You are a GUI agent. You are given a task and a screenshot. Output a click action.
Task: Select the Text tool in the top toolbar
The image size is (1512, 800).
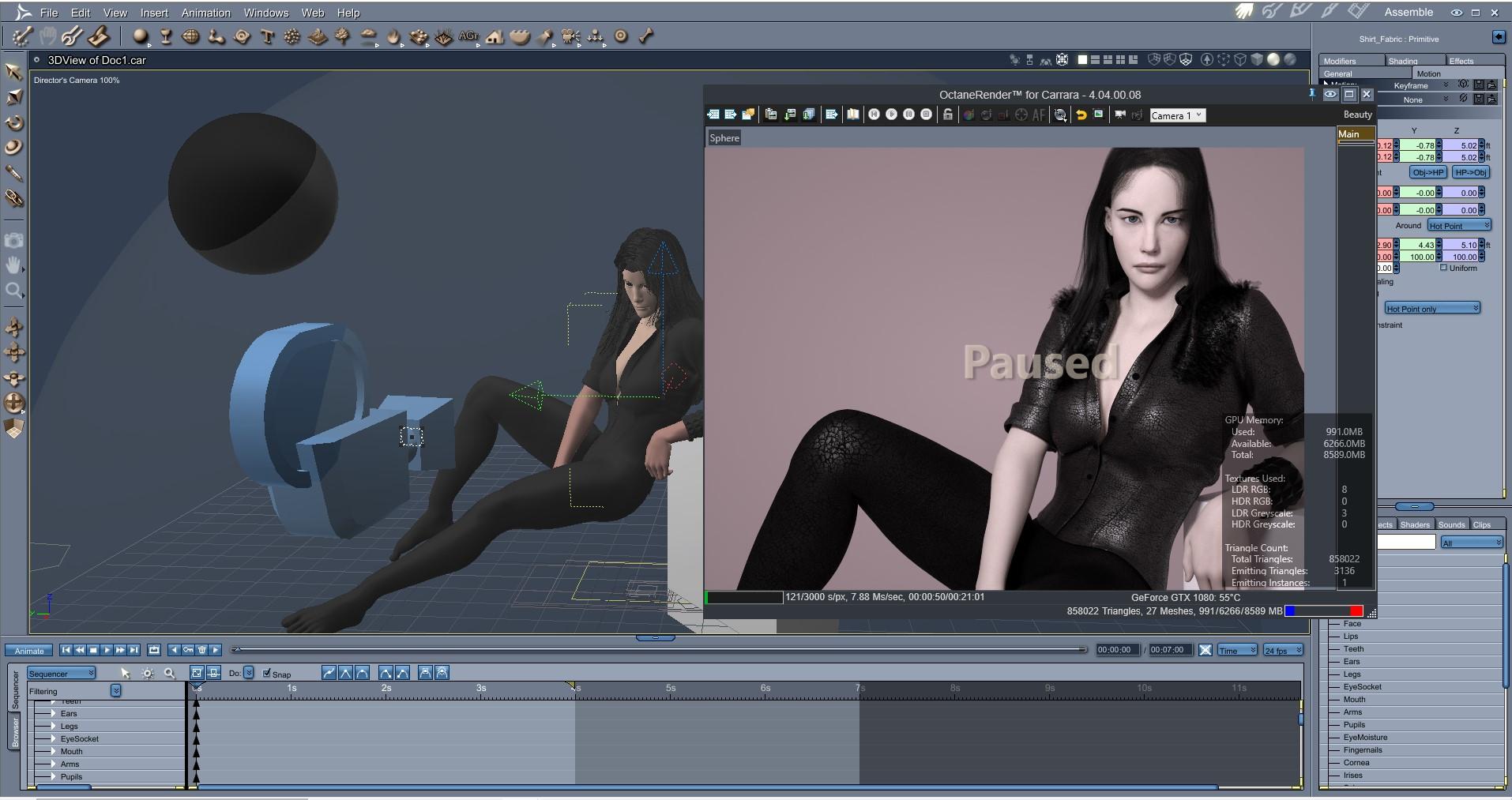coord(267,36)
